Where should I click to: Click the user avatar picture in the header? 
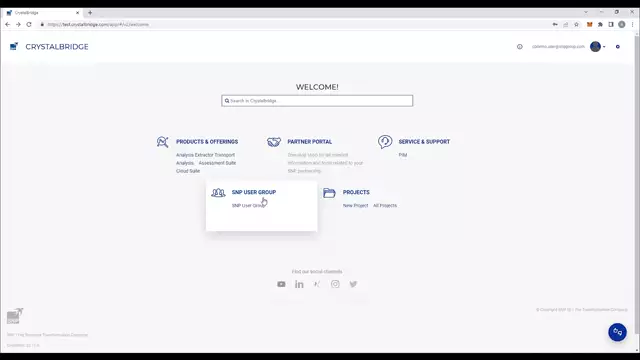[596, 47]
